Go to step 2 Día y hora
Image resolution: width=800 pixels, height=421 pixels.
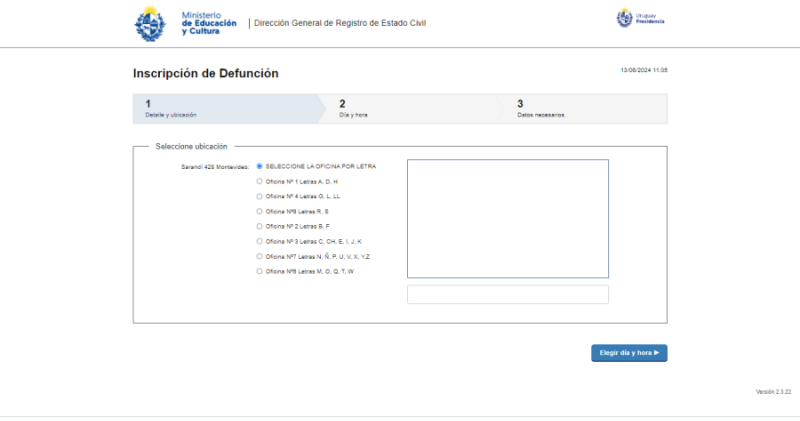(410, 108)
